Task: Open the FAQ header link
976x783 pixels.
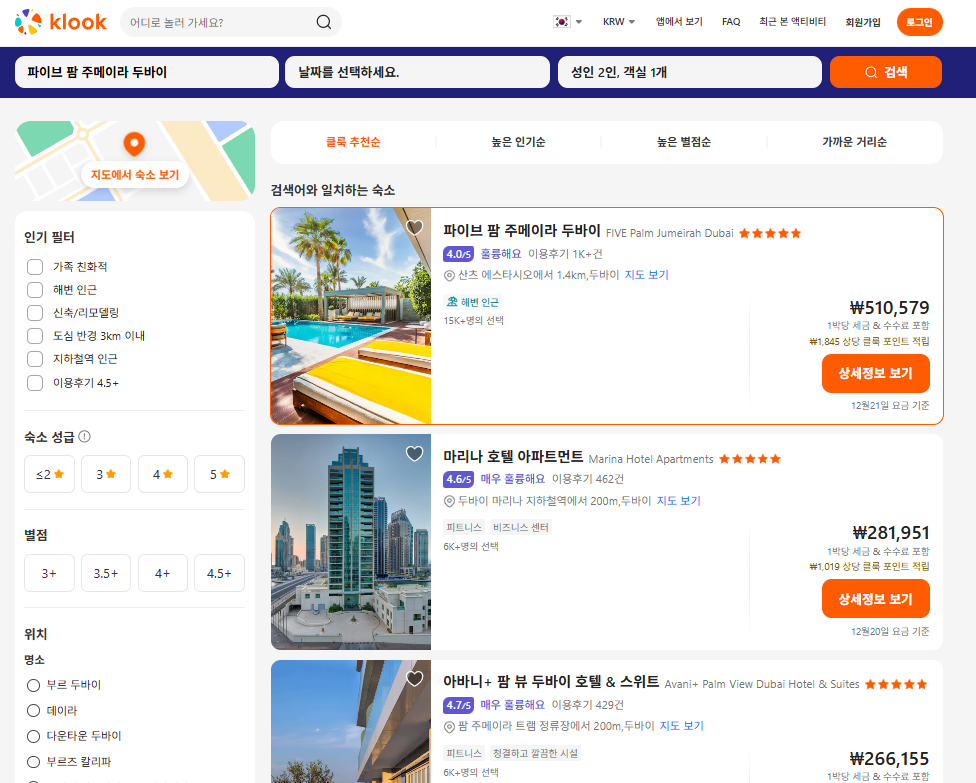Action: 731,22
